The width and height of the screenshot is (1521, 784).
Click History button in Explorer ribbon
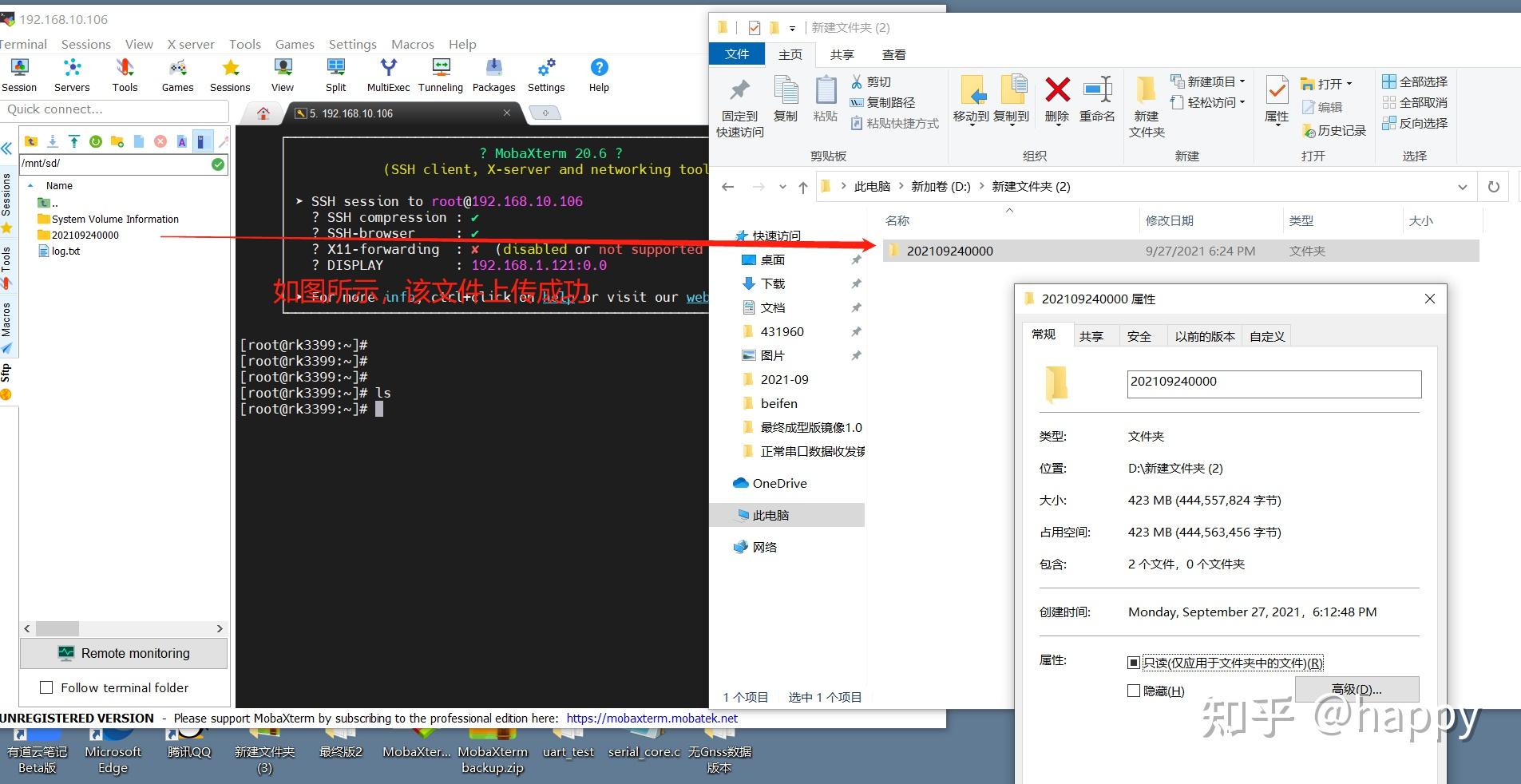(x=1333, y=130)
